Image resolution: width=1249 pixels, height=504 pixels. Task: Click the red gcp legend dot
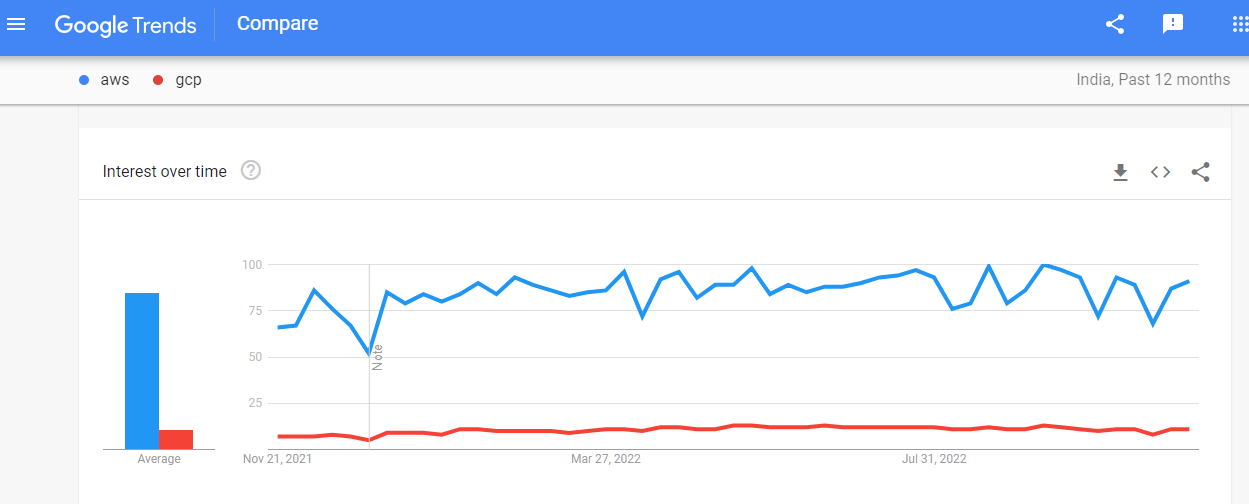click(158, 80)
